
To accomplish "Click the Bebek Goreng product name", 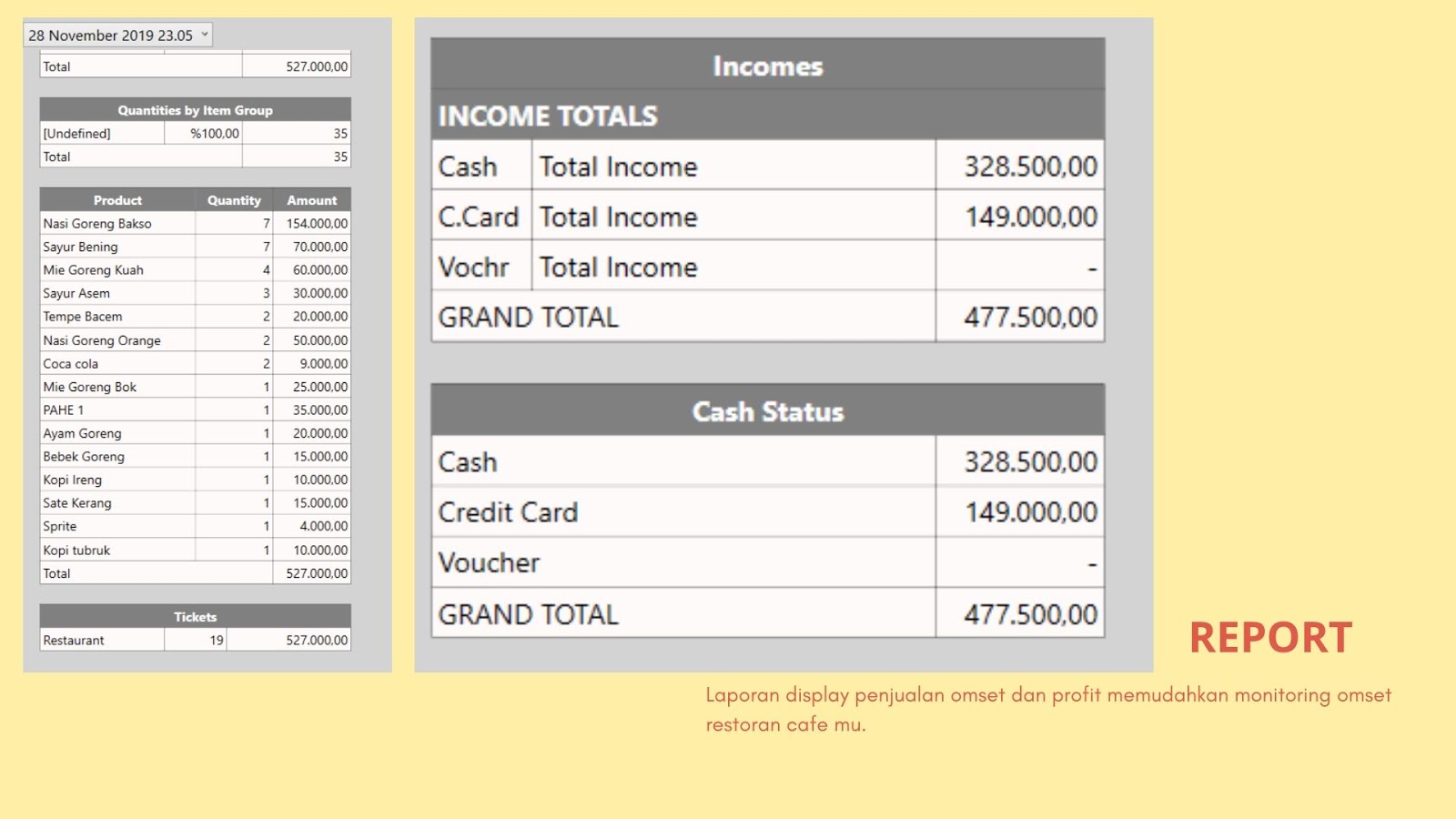I will 84,457.
